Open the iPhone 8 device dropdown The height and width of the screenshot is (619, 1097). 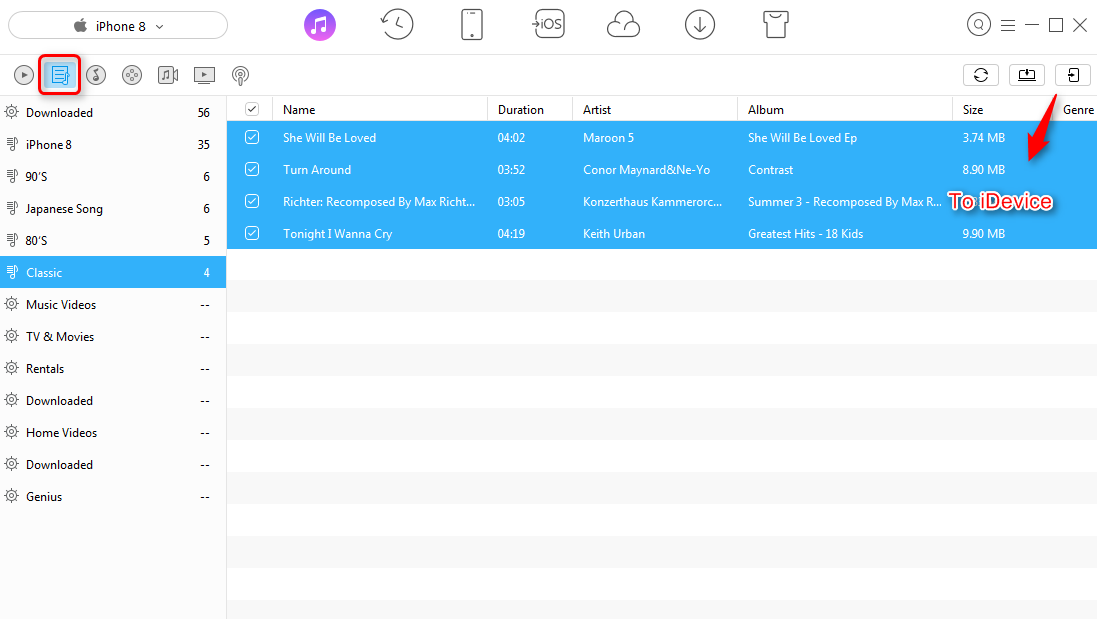point(118,26)
